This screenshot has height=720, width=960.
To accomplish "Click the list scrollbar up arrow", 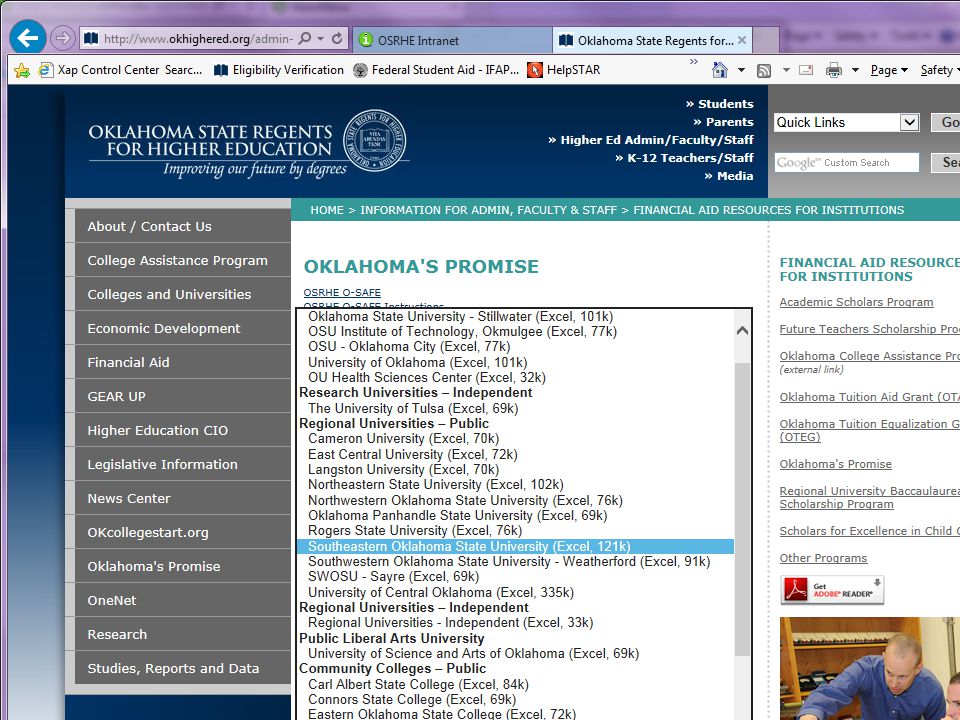I will 743,331.
